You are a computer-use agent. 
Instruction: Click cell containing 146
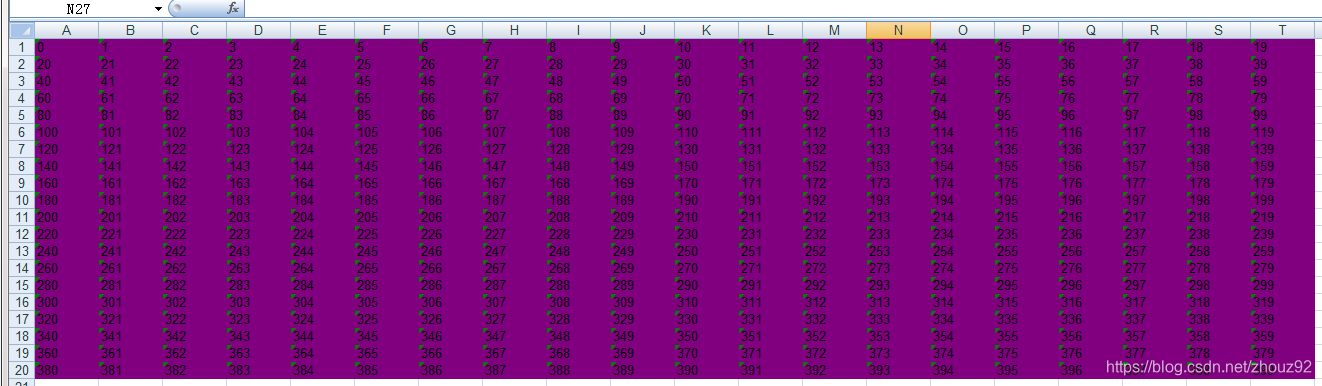click(450, 166)
